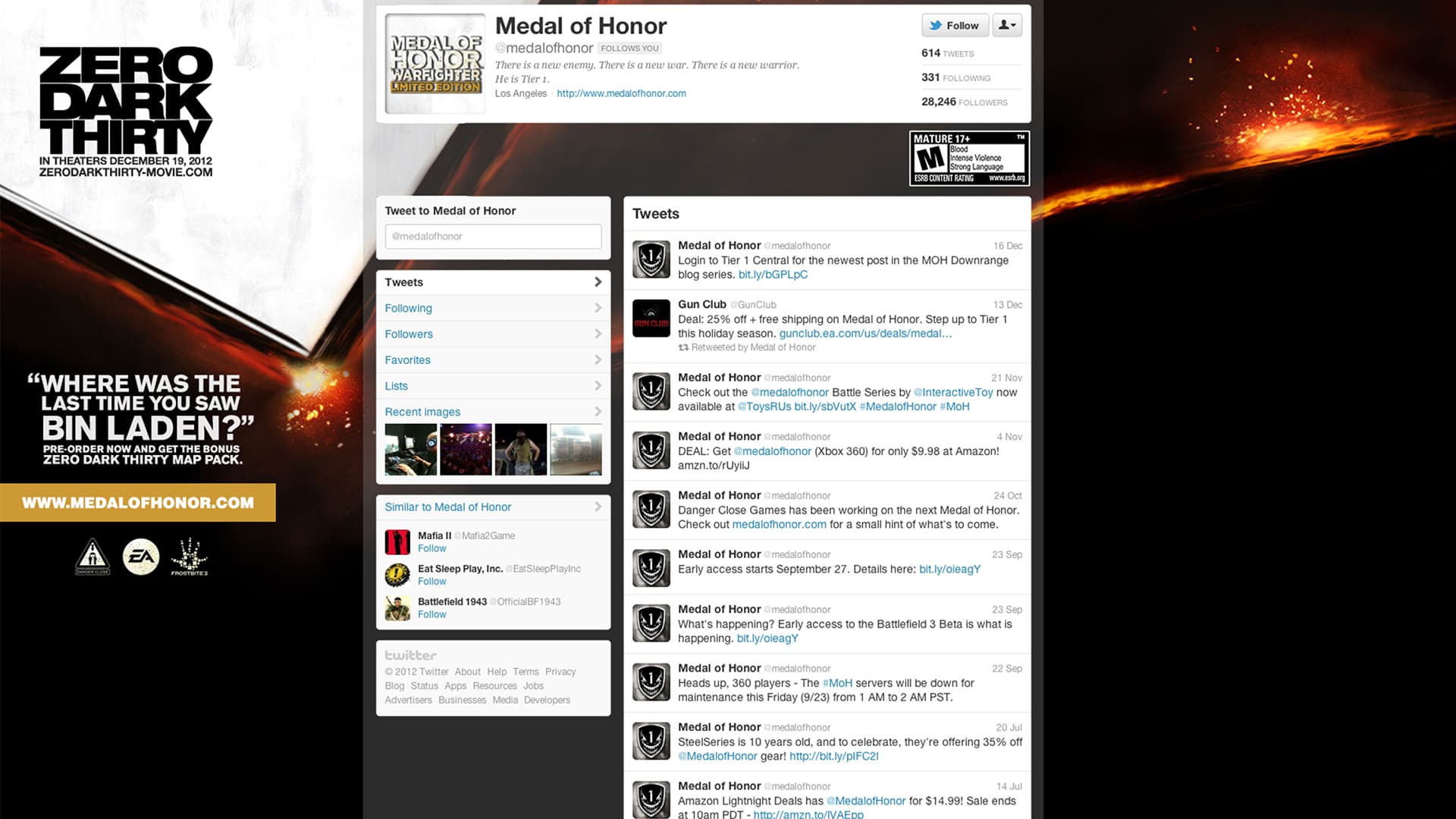Open the Developers footer link
The height and width of the screenshot is (819, 1456).
click(x=547, y=700)
